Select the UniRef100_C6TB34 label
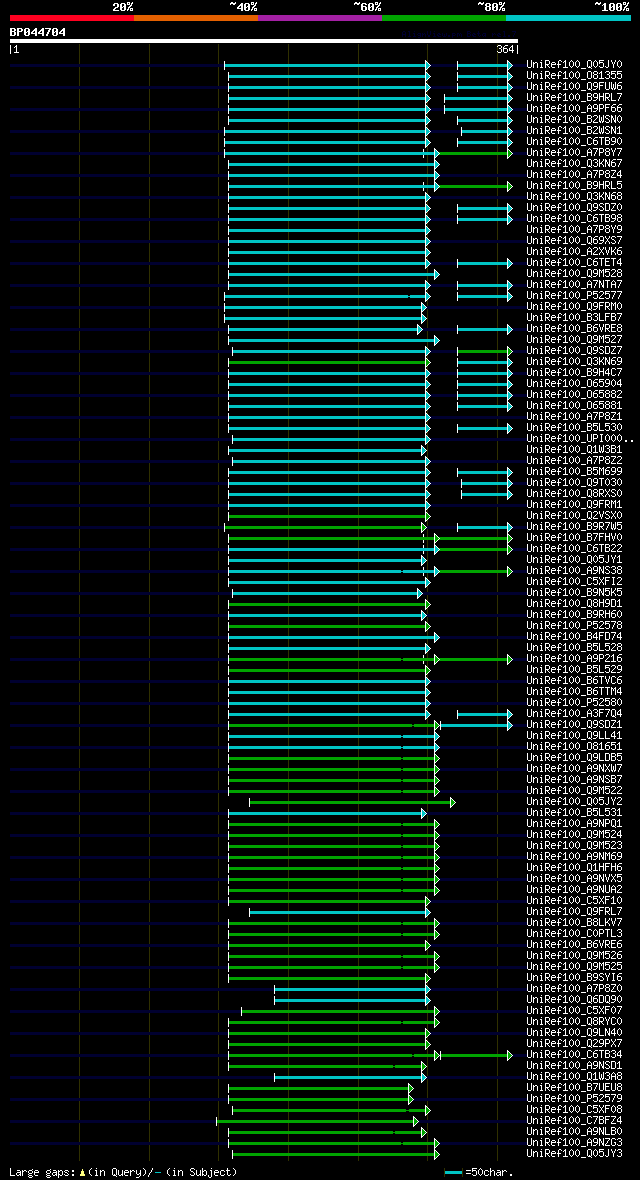 point(574,1054)
